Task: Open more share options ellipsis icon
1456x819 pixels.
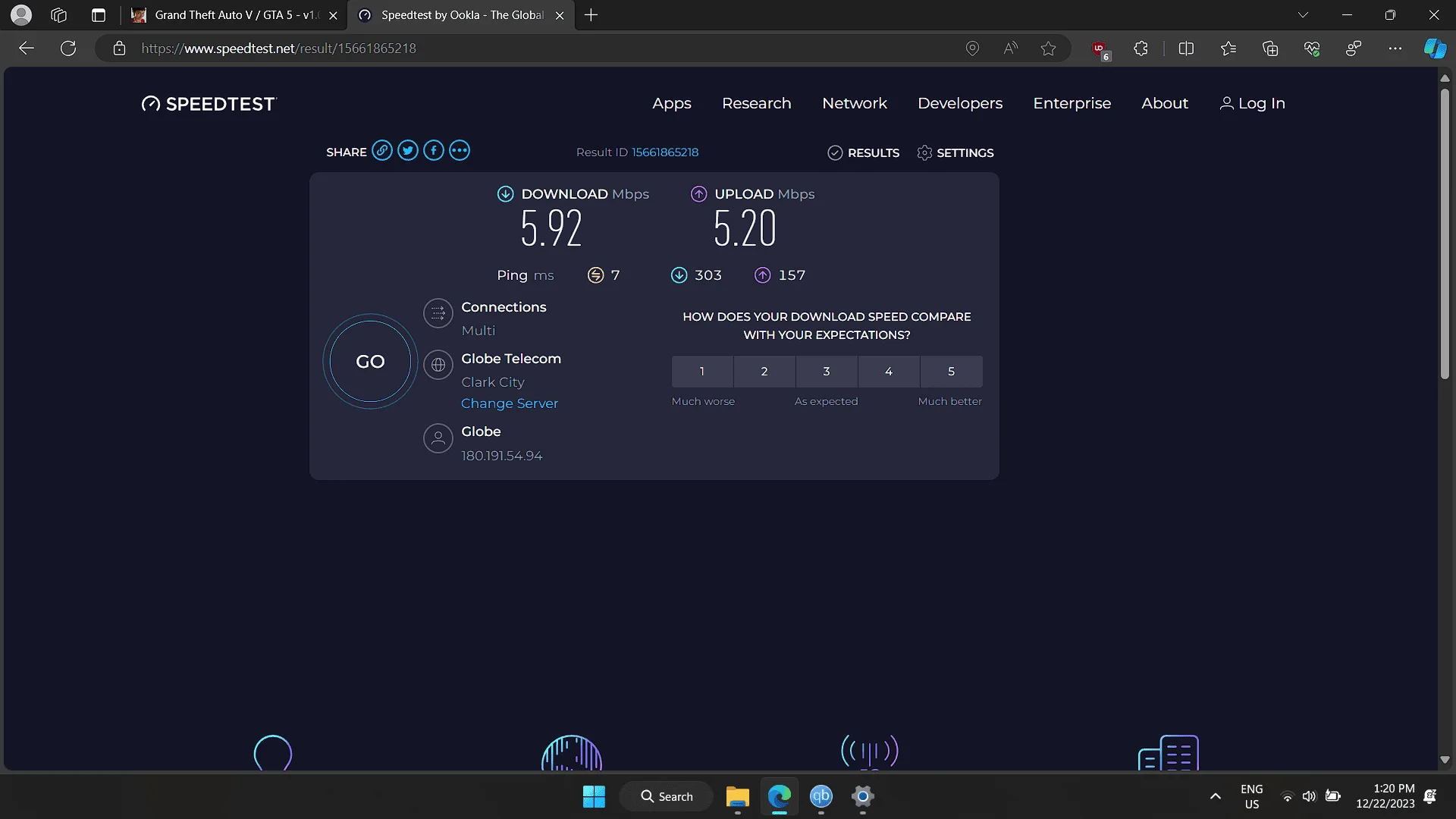Action: pyautogui.click(x=460, y=151)
